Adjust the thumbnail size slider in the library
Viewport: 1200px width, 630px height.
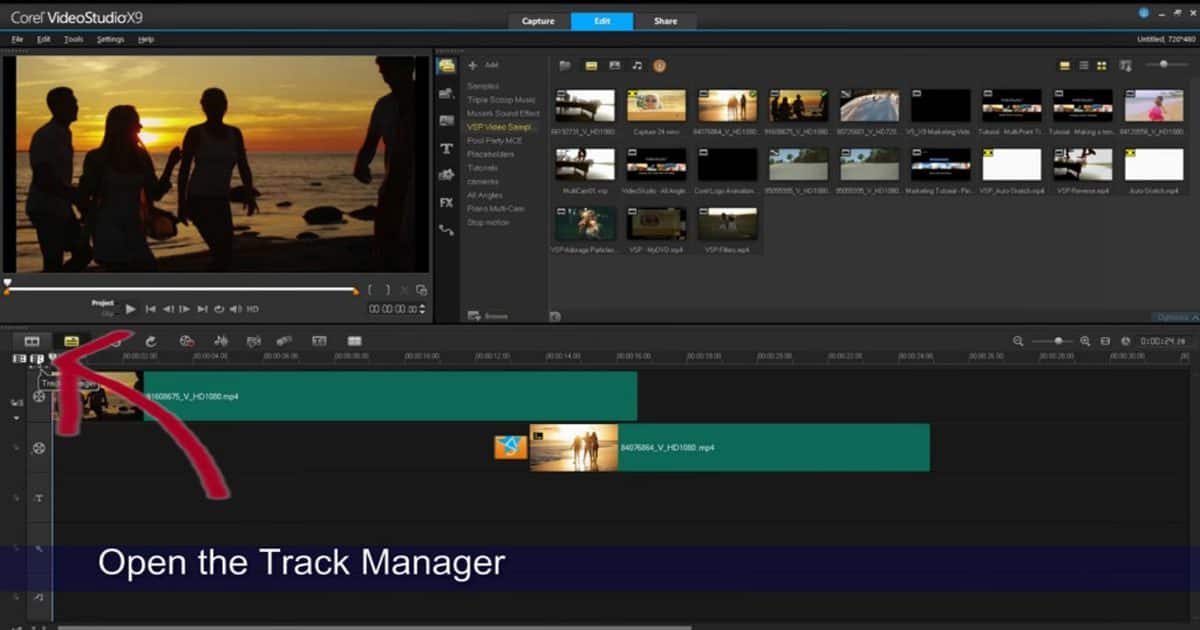click(1162, 66)
